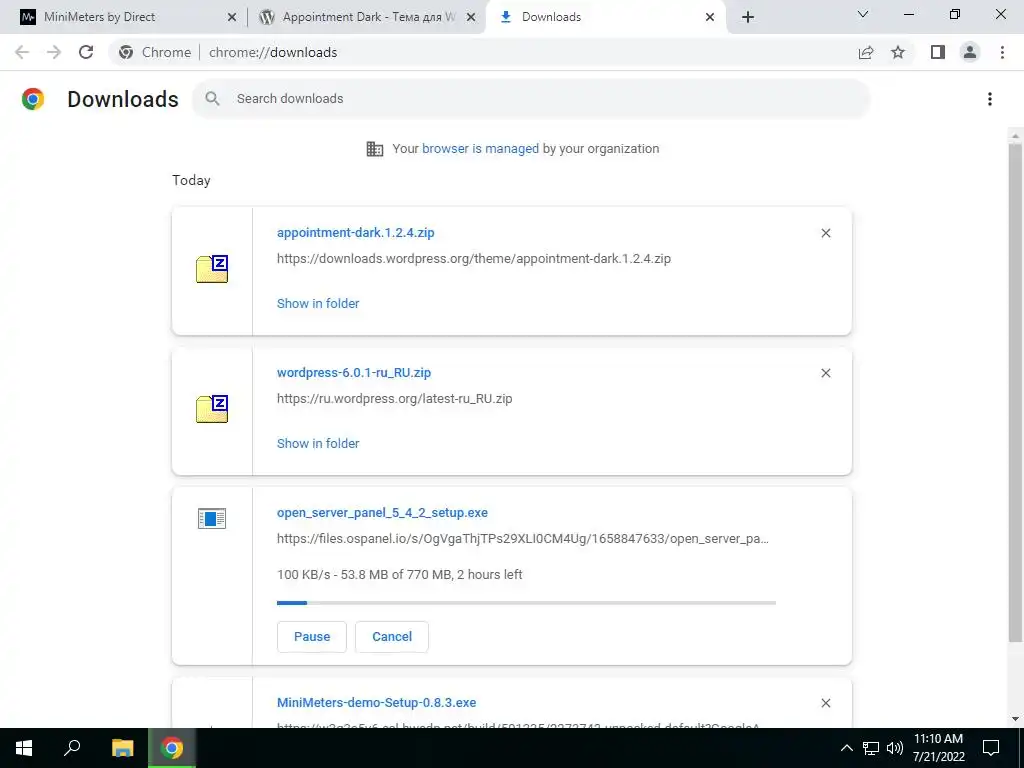This screenshot has height=768, width=1024.
Task: Click the zip file icon for appointment-dark
Action: 212,269
